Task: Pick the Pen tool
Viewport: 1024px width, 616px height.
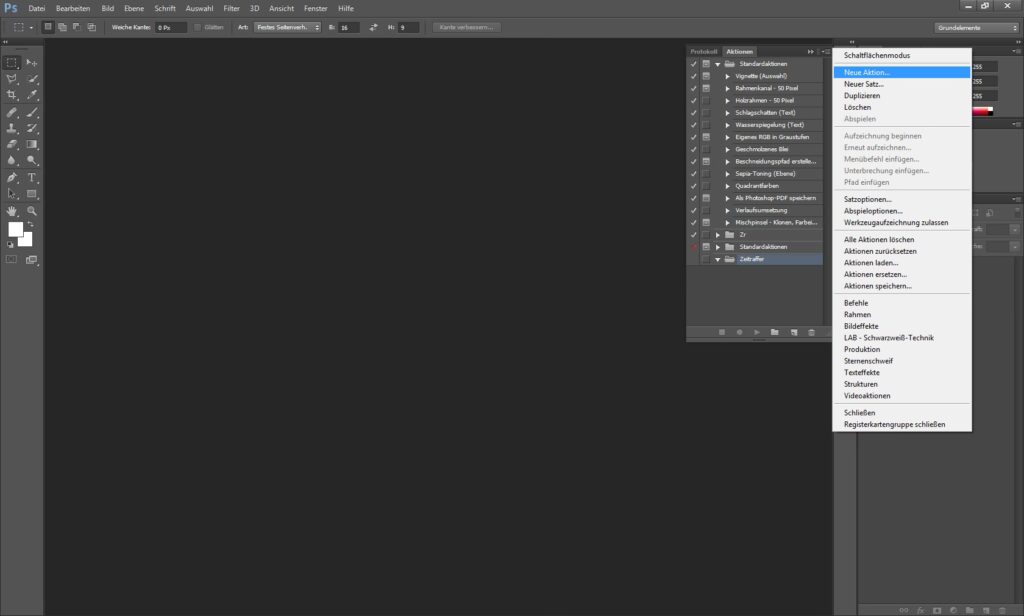Action: click(x=12, y=177)
